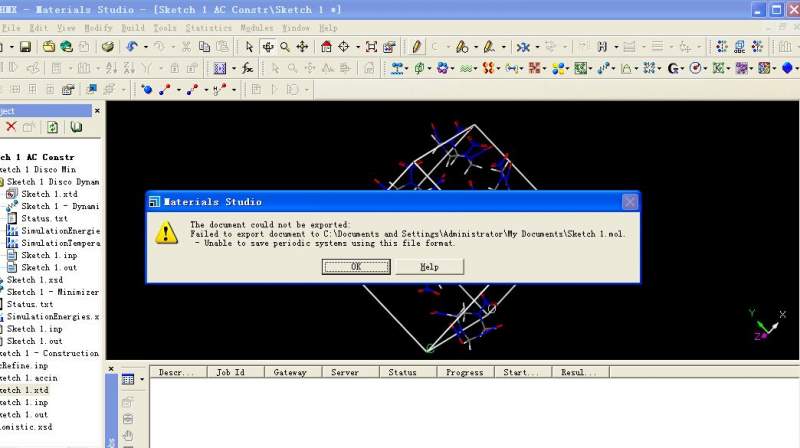
Task: Click the Recenter crosshair icon
Action: [343, 47]
